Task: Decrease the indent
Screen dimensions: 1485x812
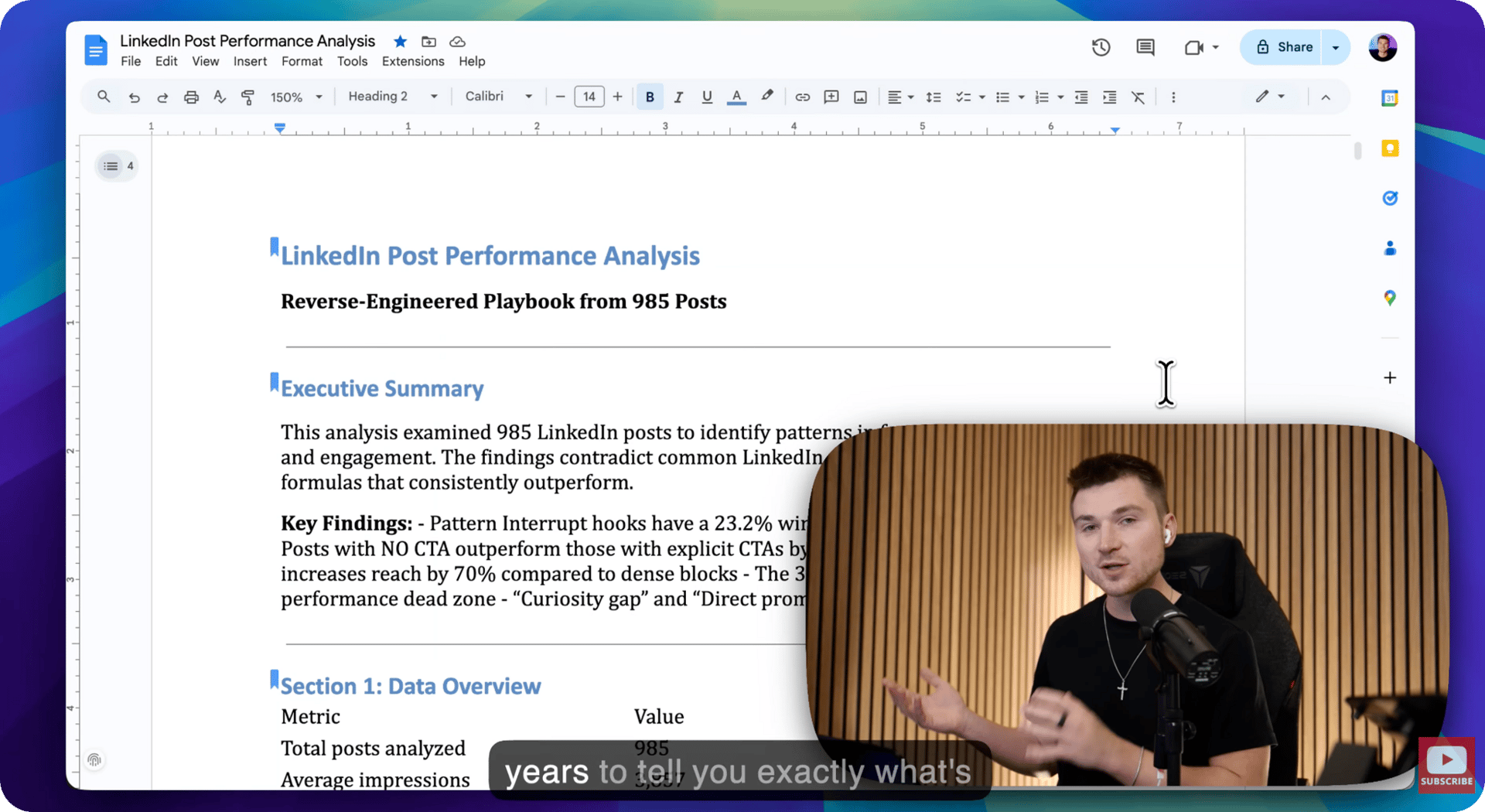Action: (1081, 97)
